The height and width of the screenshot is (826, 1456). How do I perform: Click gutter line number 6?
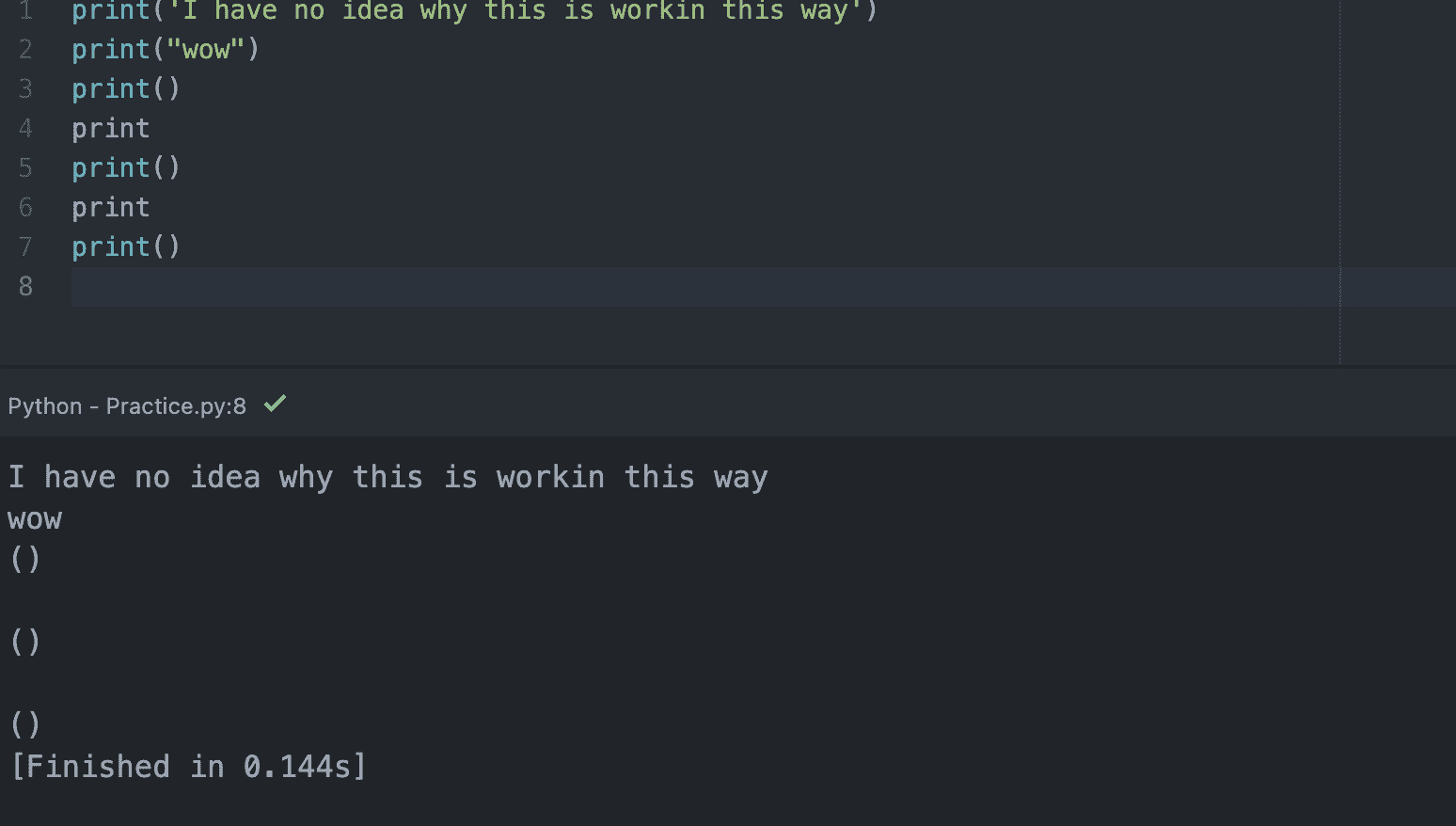tap(25, 207)
